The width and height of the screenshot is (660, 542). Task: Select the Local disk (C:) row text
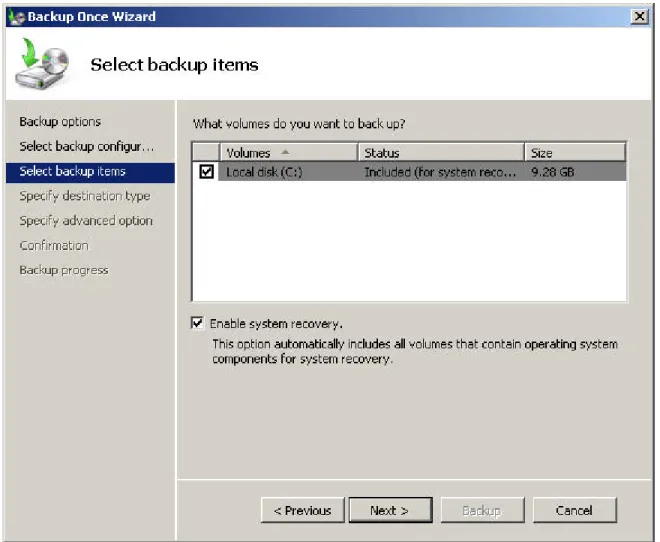[264, 172]
